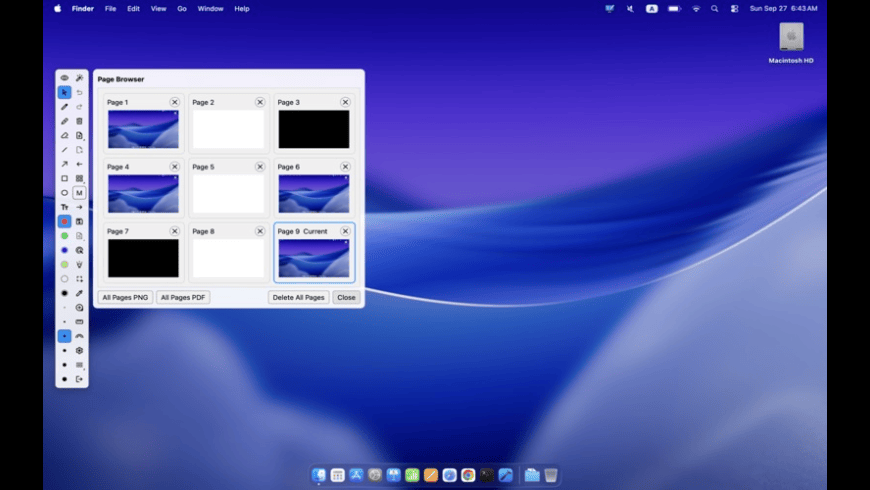Open settings with the gear icon
This screenshot has width=870, height=490.
(x=79, y=351)
